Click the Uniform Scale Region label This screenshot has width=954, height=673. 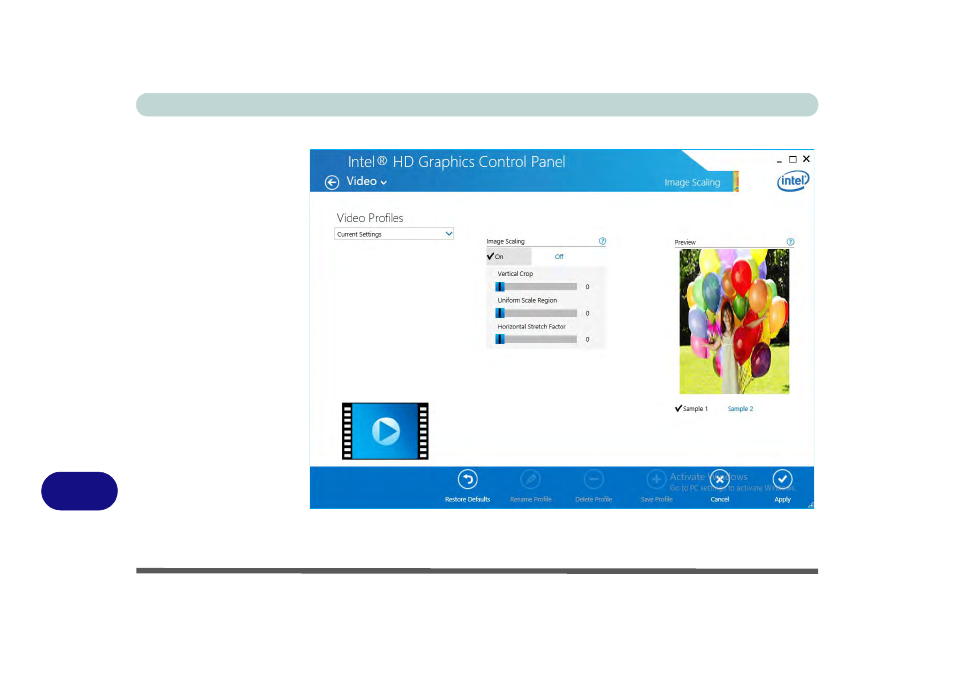tap(527, 301)
